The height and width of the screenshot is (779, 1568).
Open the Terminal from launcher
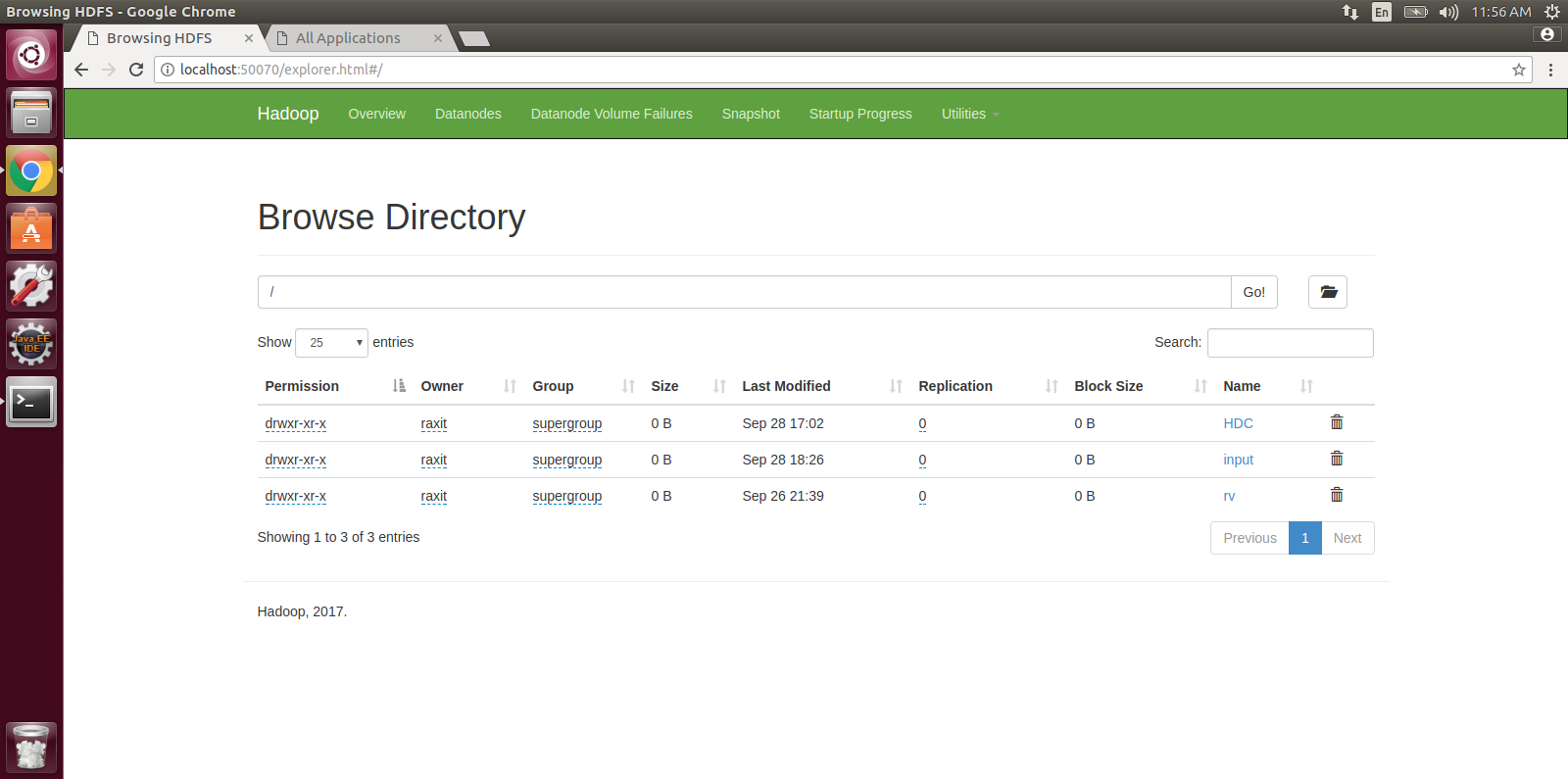(x=31, y=402)
